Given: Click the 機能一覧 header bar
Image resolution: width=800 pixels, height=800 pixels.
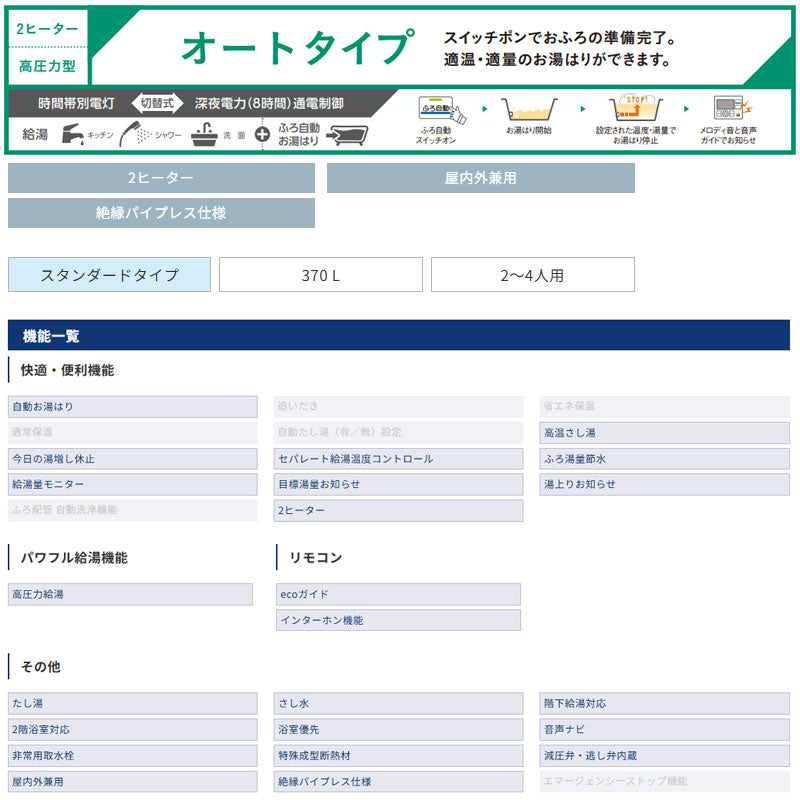Looking at the screenshot, I should click(x=399, y=335).
